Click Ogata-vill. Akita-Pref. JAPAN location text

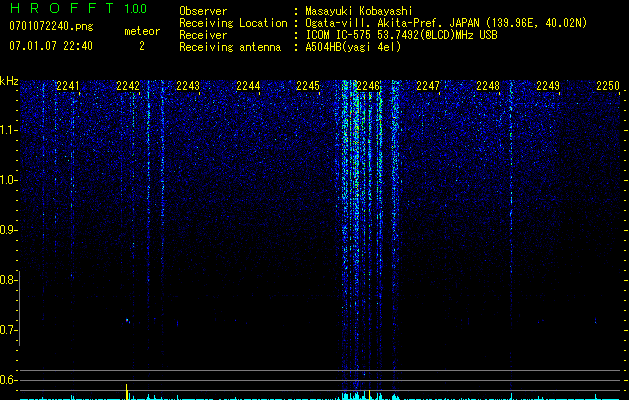(x=446, y=23)
